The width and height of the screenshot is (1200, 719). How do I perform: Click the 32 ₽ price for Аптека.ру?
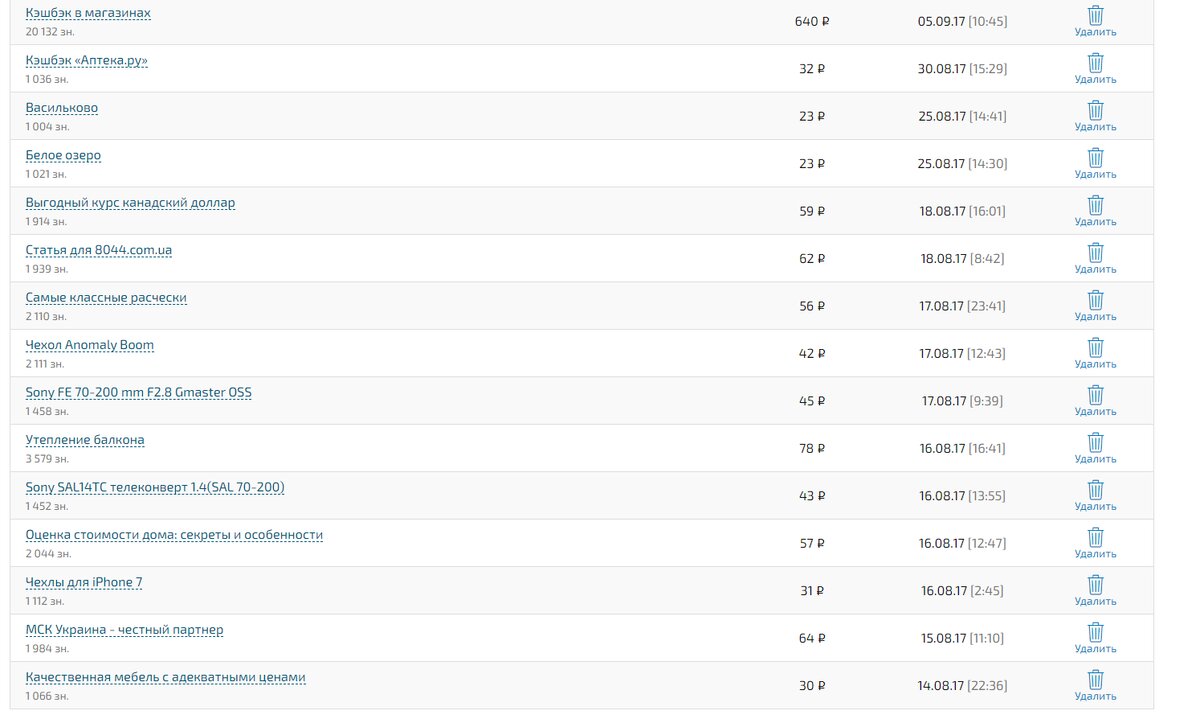point(812,69)
